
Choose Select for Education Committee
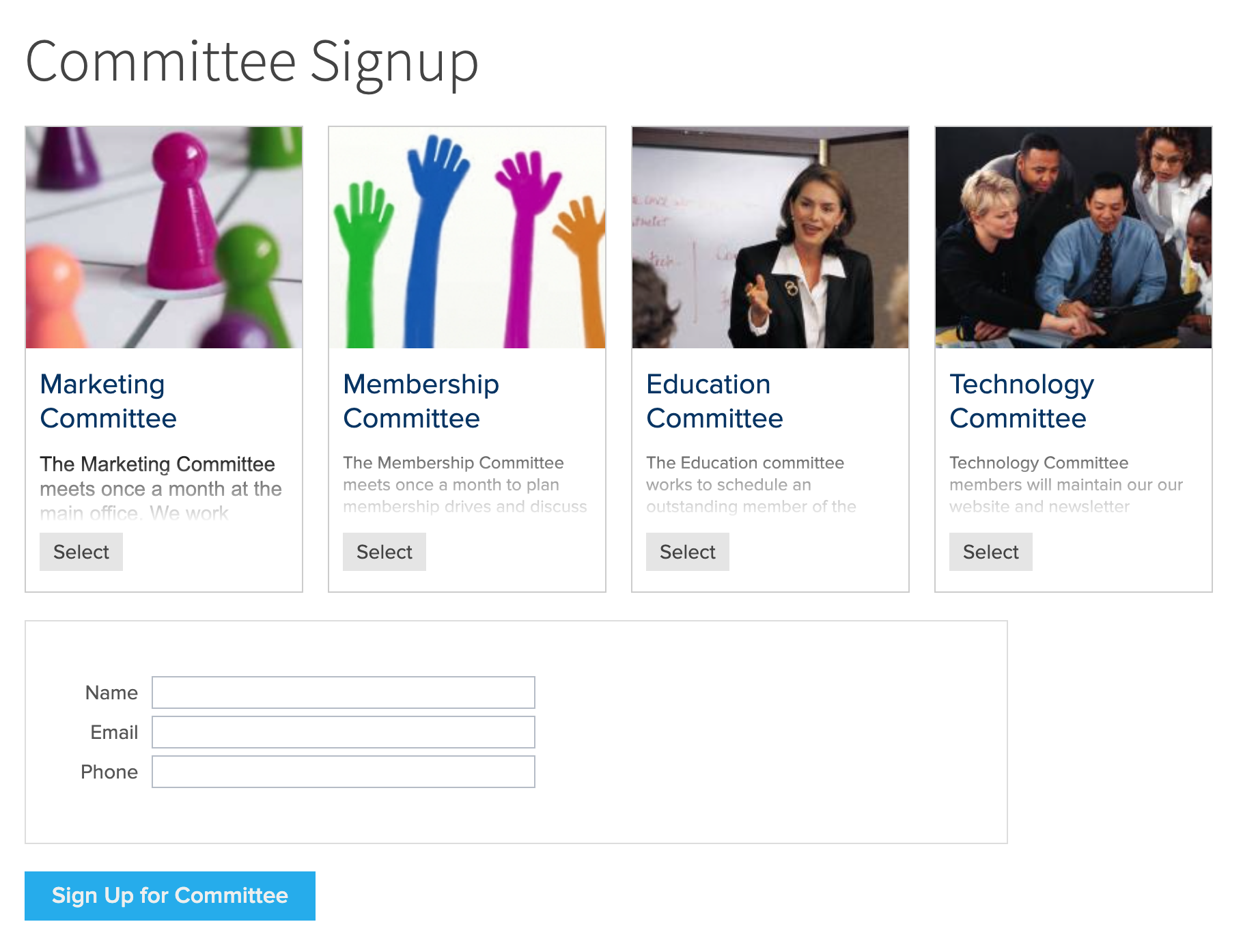(688, 552)
